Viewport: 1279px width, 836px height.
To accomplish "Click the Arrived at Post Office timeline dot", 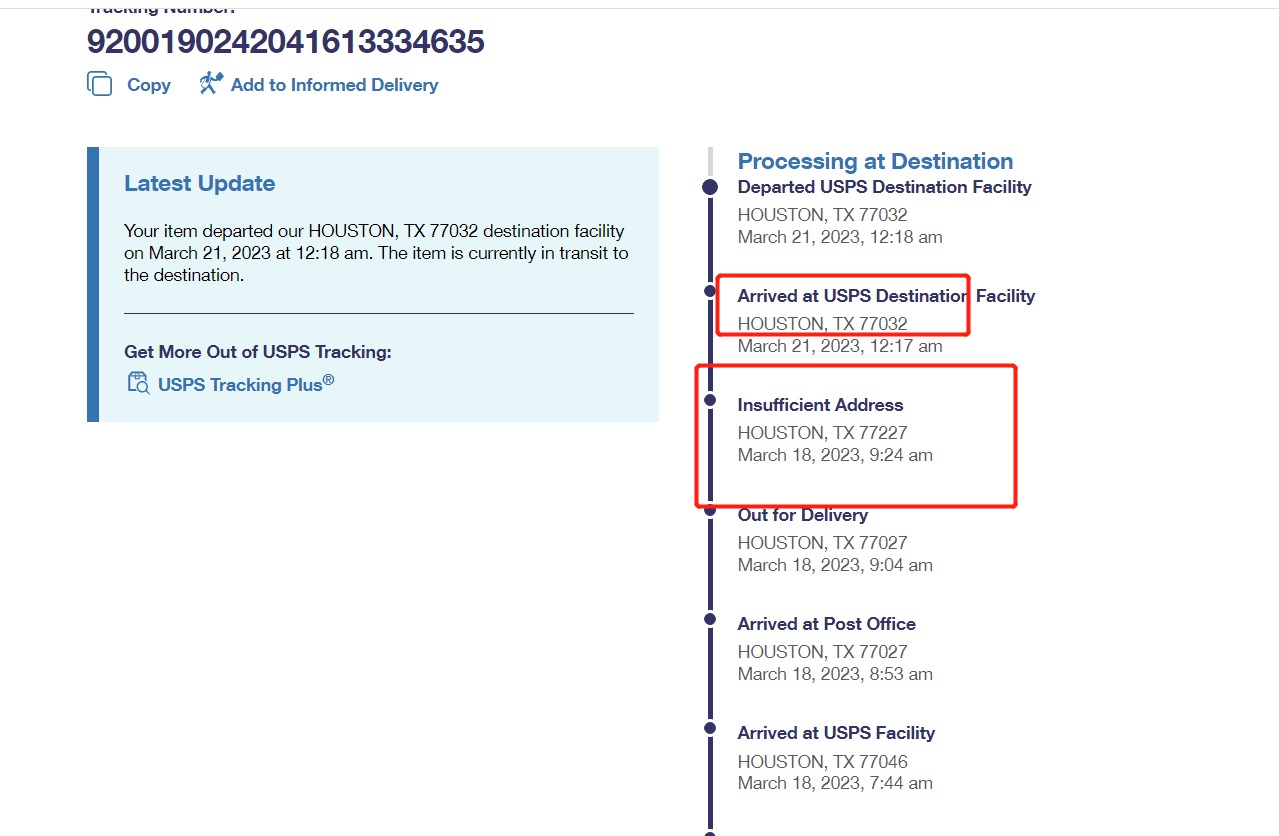I will pyautogui.click(x=710, y=619).
